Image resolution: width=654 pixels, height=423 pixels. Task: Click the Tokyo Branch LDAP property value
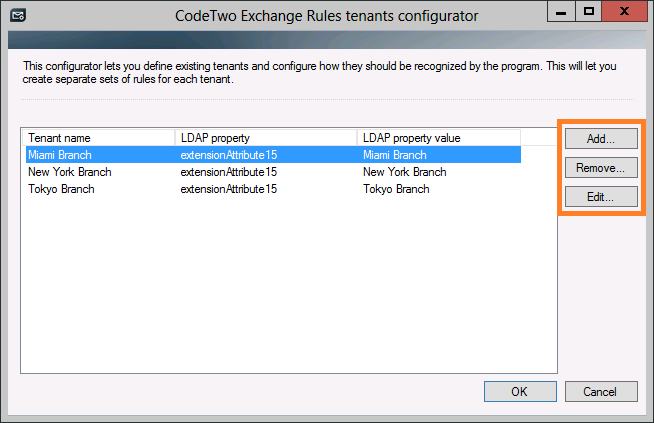(x=396, y=189)
